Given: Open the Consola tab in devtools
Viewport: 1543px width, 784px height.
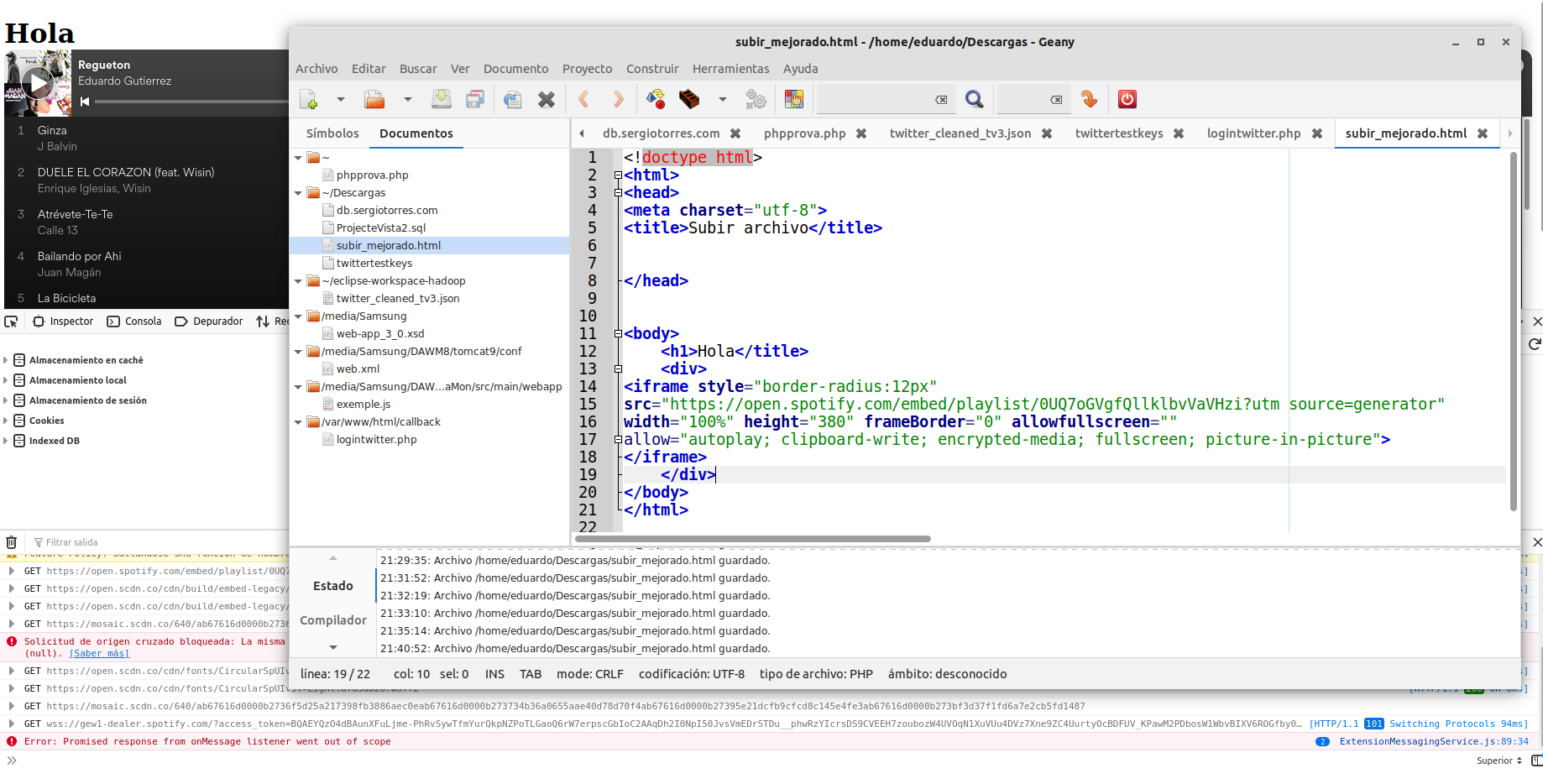Looking at the screenshot, I should click(x=134, y=321).
